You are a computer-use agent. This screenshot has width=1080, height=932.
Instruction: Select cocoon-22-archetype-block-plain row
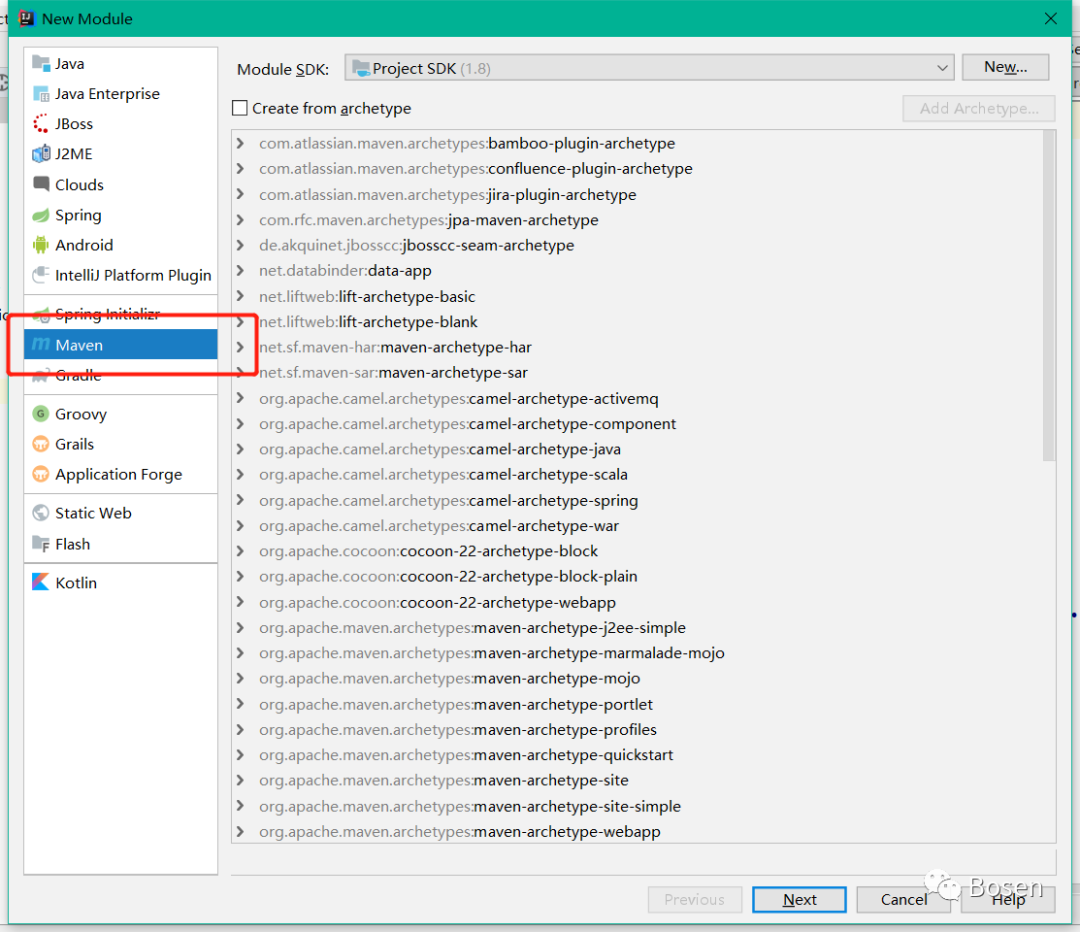coord(637,577)
